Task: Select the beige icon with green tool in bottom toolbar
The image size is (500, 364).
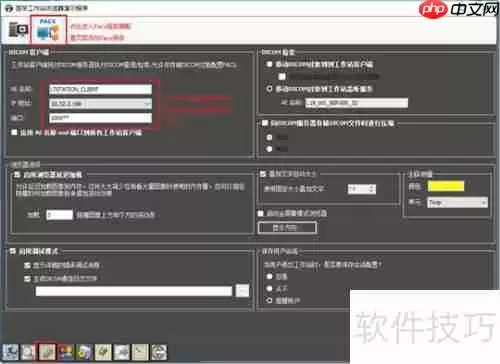Action: click(x=103, y=352)
